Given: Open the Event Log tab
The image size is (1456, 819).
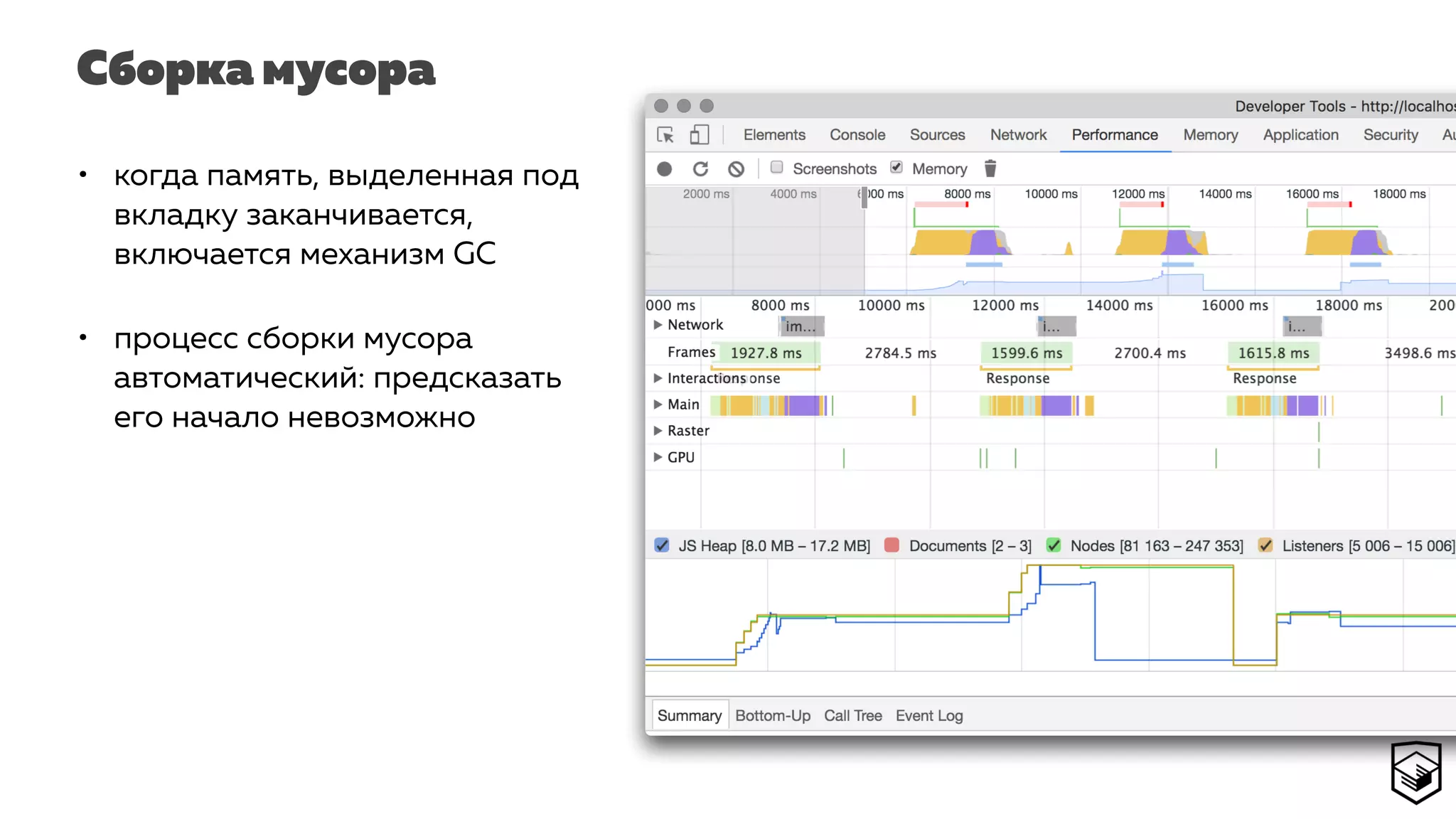Looking at the screenshot, I should tap(929, 716).
